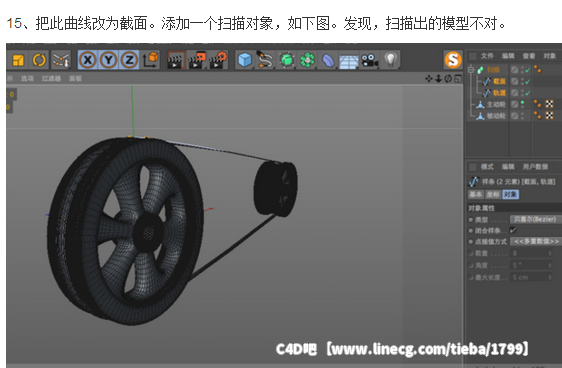Open the array/modeling objects green icon
The width and height of the screenshot is (562, 368).
[x=307, y=60]
